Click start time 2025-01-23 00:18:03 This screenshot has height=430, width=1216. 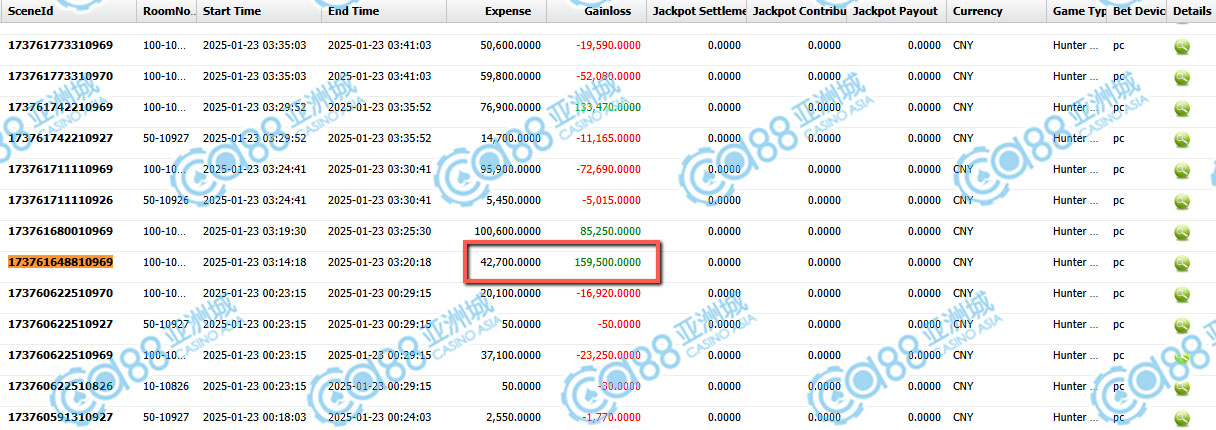pyautogui.click(x=254, y=417)
